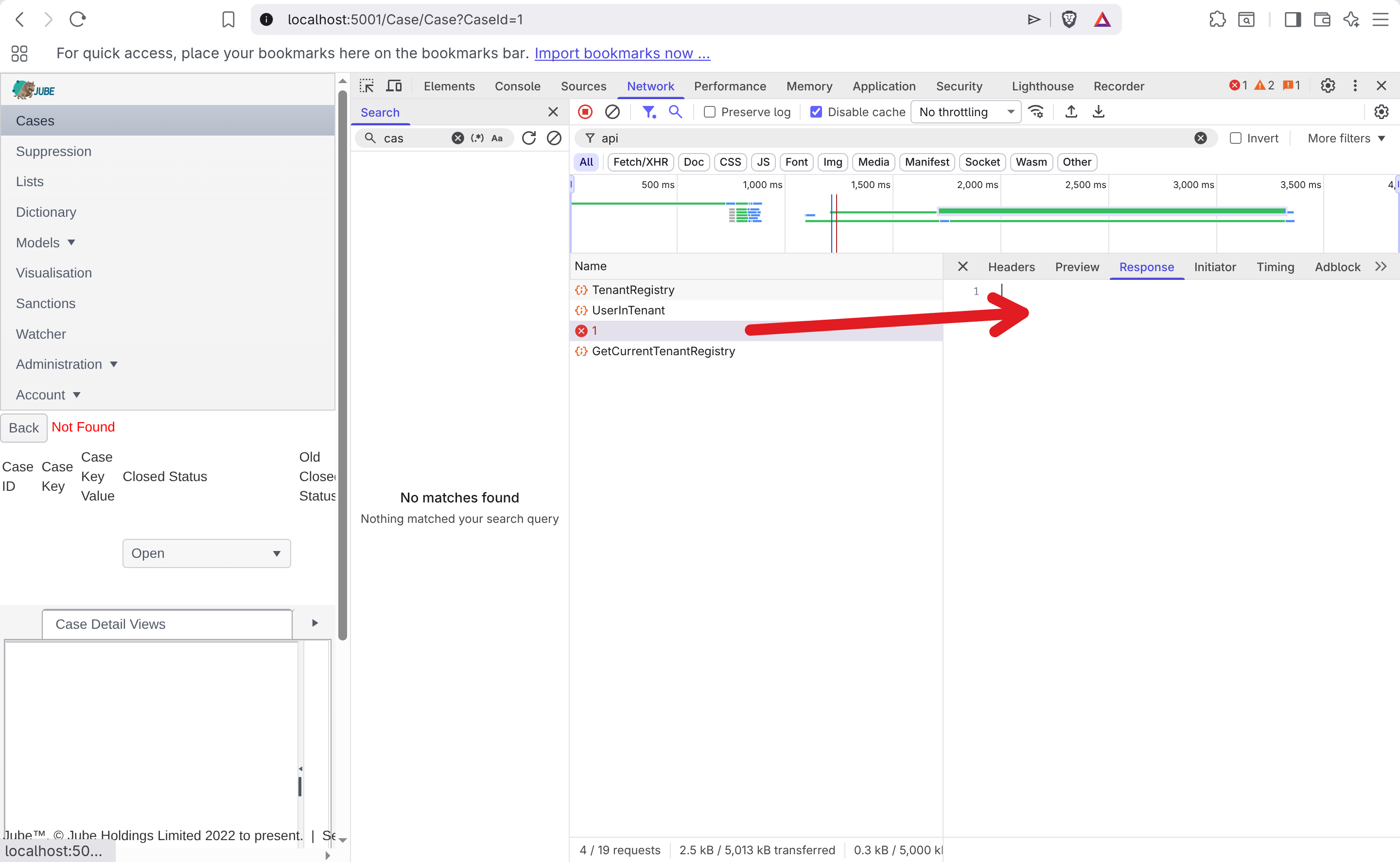This screenshot has height=862, width=1400.
Task: Expand Administration menu
Action: click(67, 364)
